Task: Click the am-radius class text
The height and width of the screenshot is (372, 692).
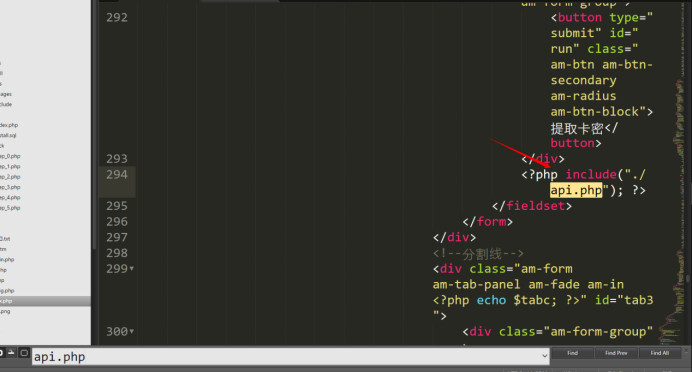Action: (x=583, y=96)
